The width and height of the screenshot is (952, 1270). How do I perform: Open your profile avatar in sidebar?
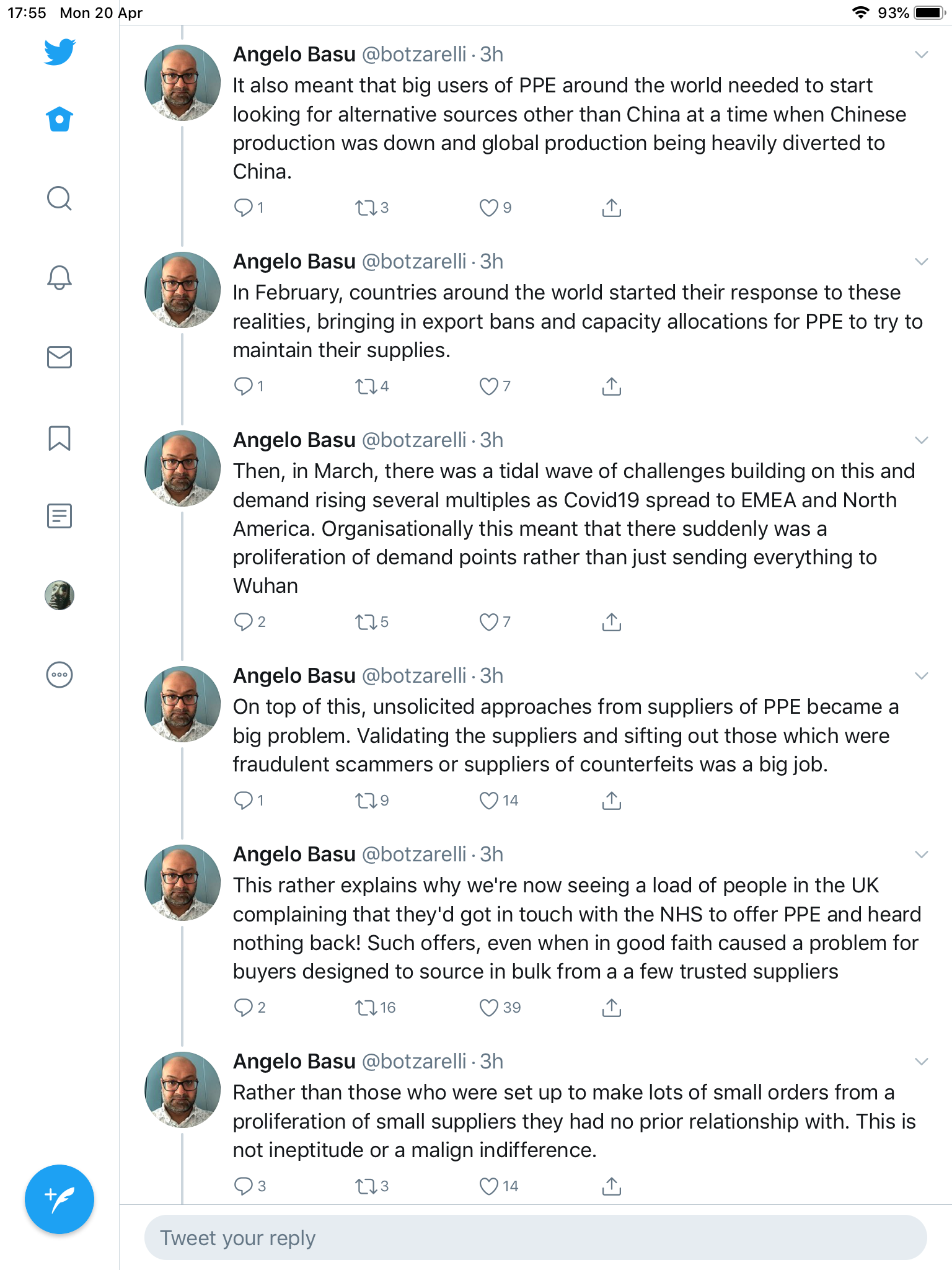pos(59,595)
